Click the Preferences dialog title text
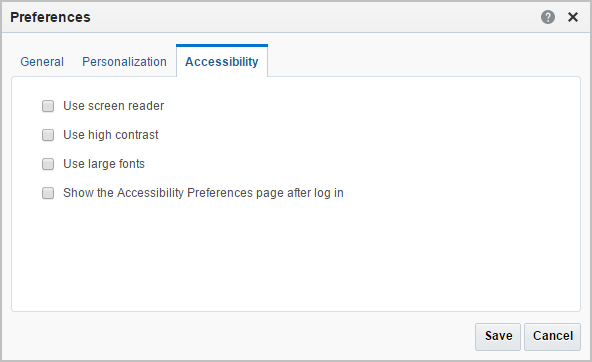 [50, 17]
